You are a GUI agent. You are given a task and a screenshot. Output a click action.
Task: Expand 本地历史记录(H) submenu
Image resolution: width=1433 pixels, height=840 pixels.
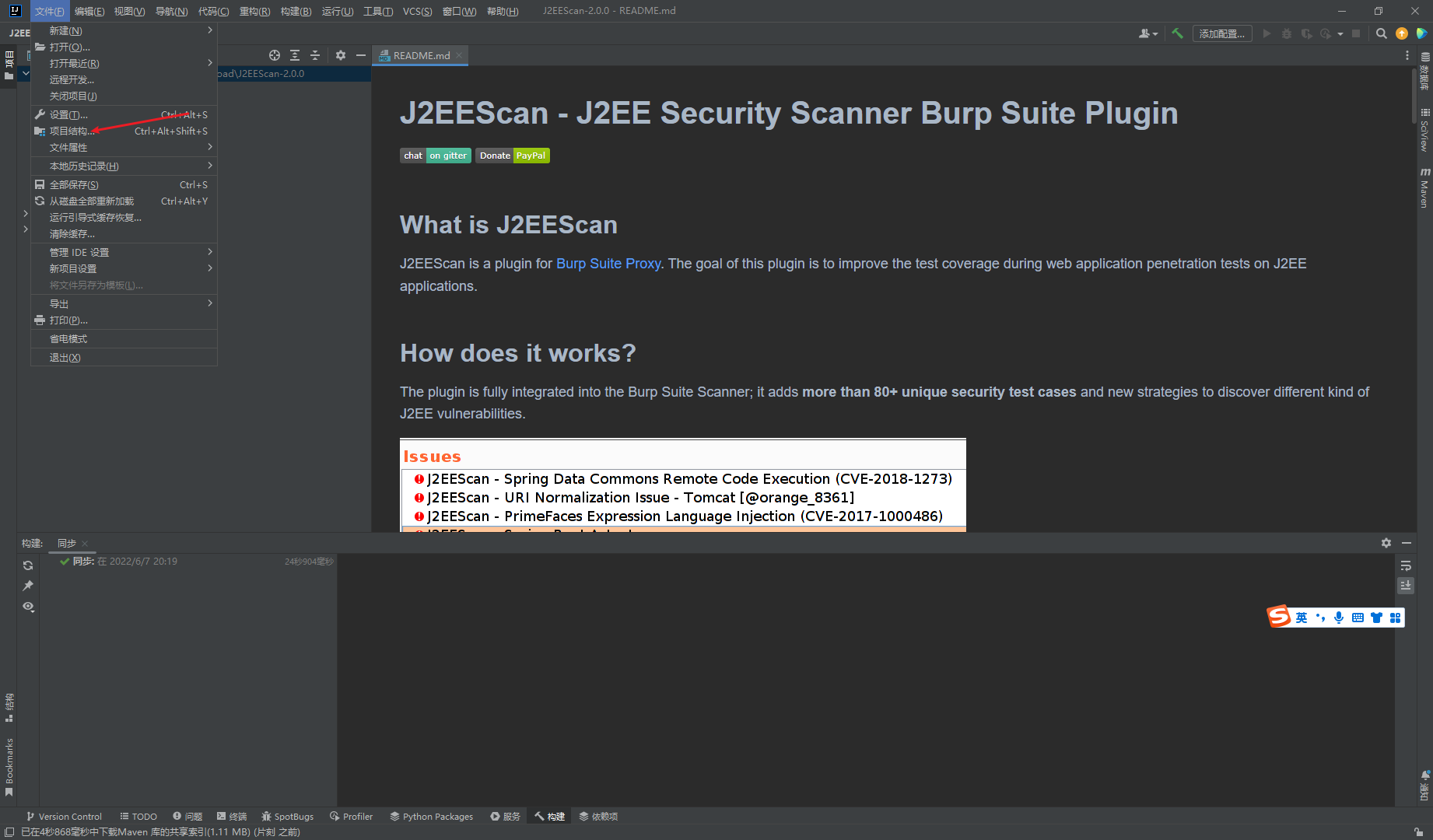[x=124, y=166]
